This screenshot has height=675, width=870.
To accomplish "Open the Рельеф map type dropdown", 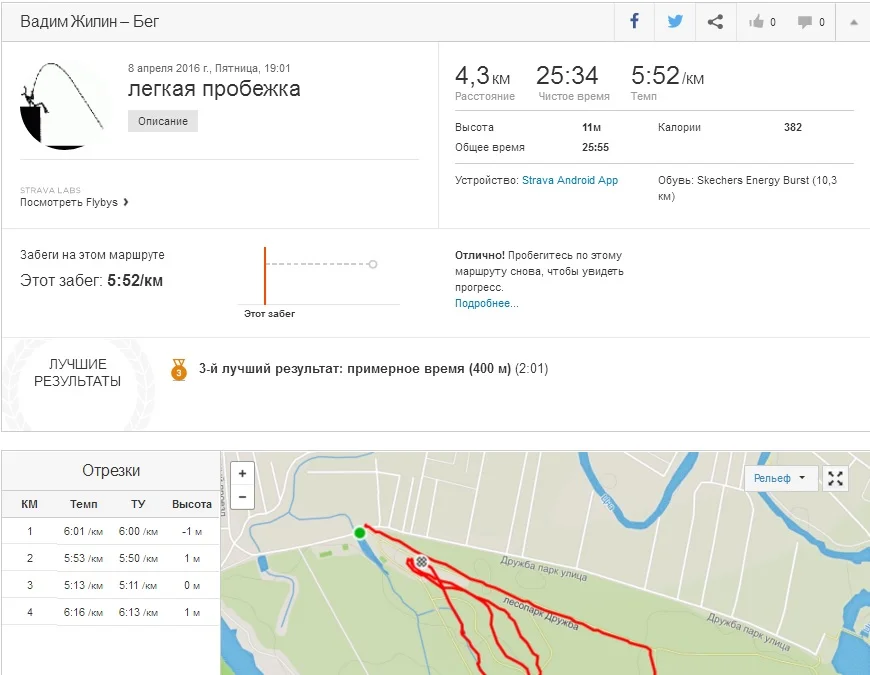I will pos(780,478).
